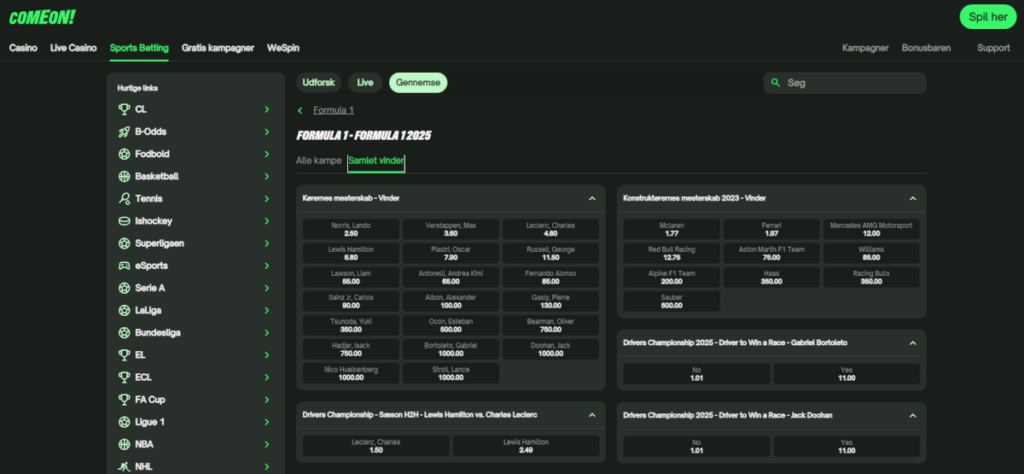The image size is (1024, 474).
Task: Click the magnifying glass search icon
Action: tap(776, 83)
